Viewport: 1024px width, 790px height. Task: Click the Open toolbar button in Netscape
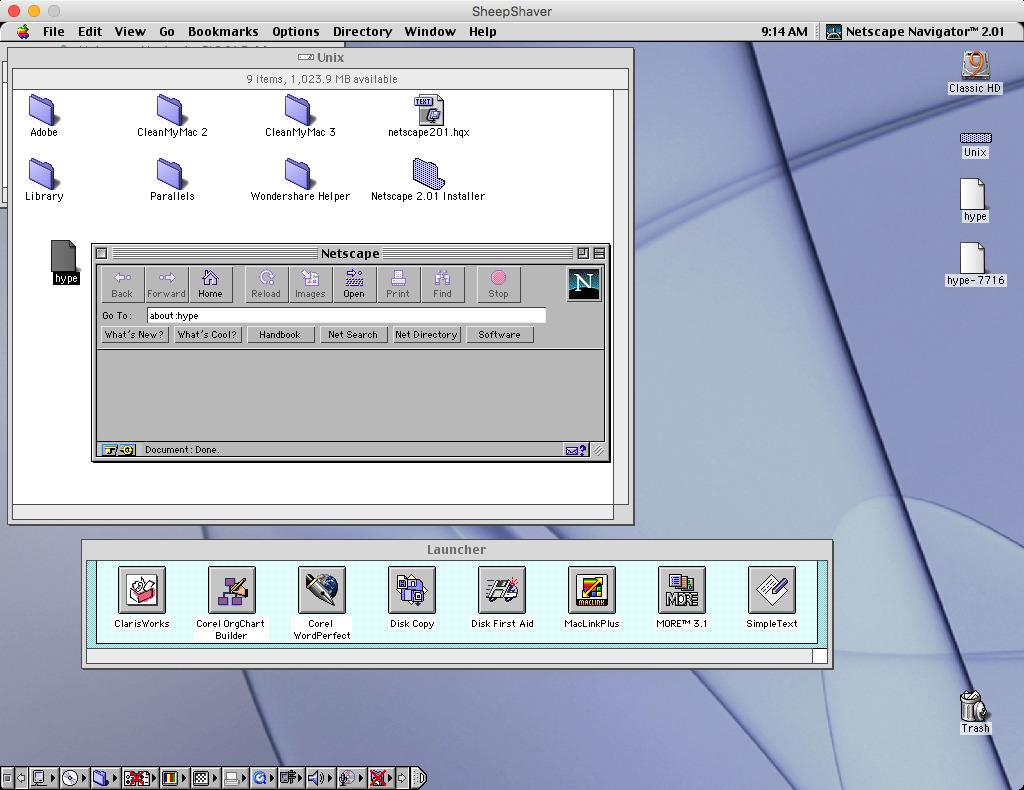pos(354,284)
